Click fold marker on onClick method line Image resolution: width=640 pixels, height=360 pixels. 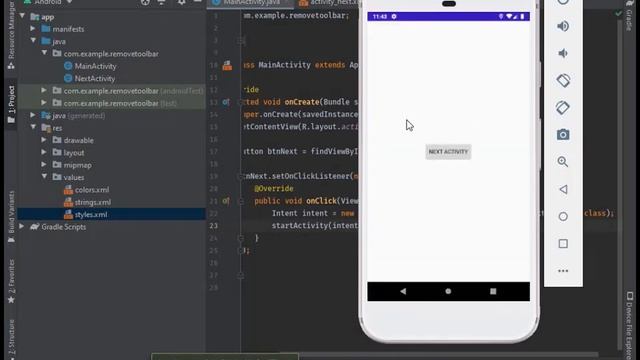240,201
